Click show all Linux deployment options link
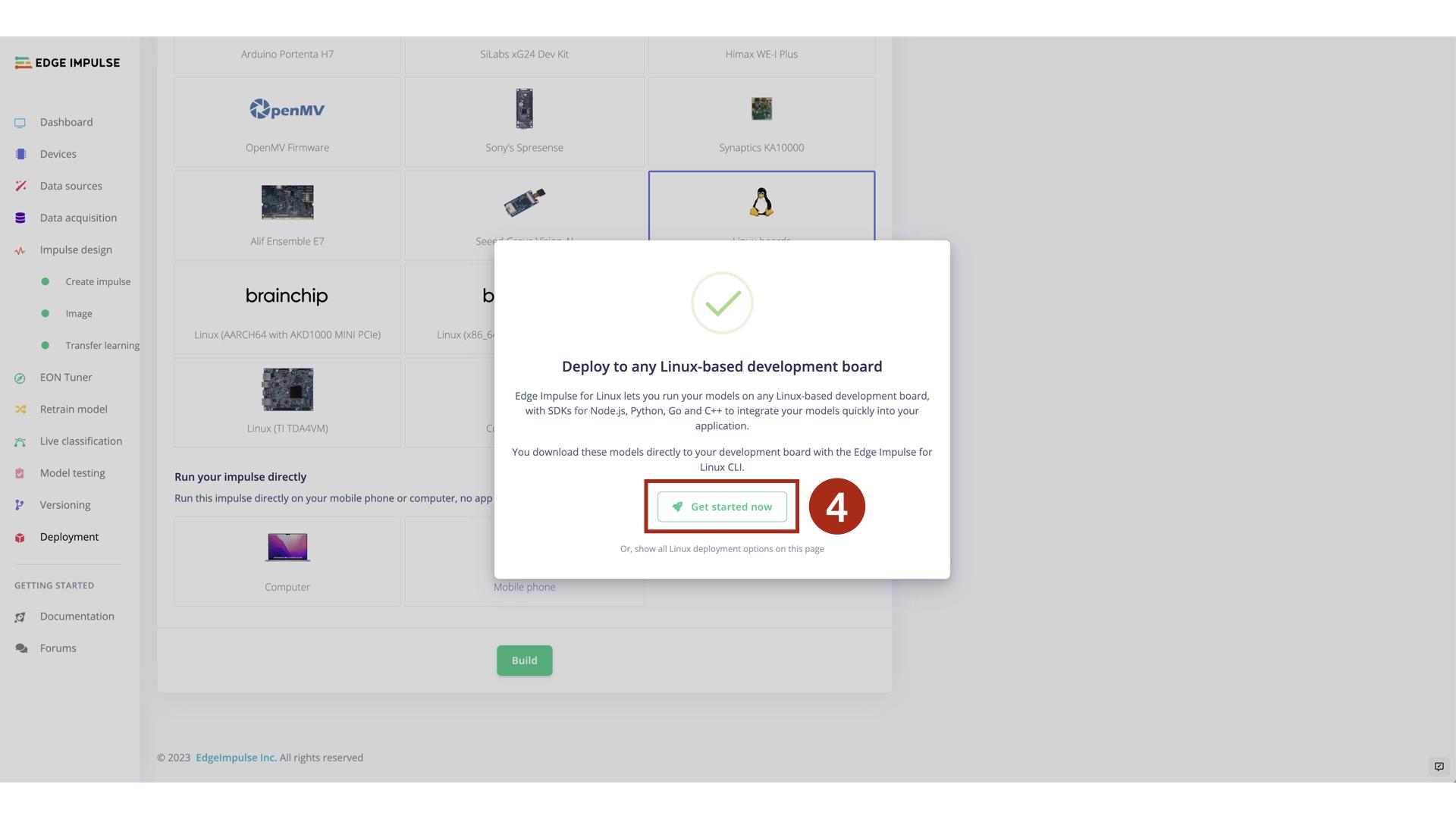 point(722,549)
